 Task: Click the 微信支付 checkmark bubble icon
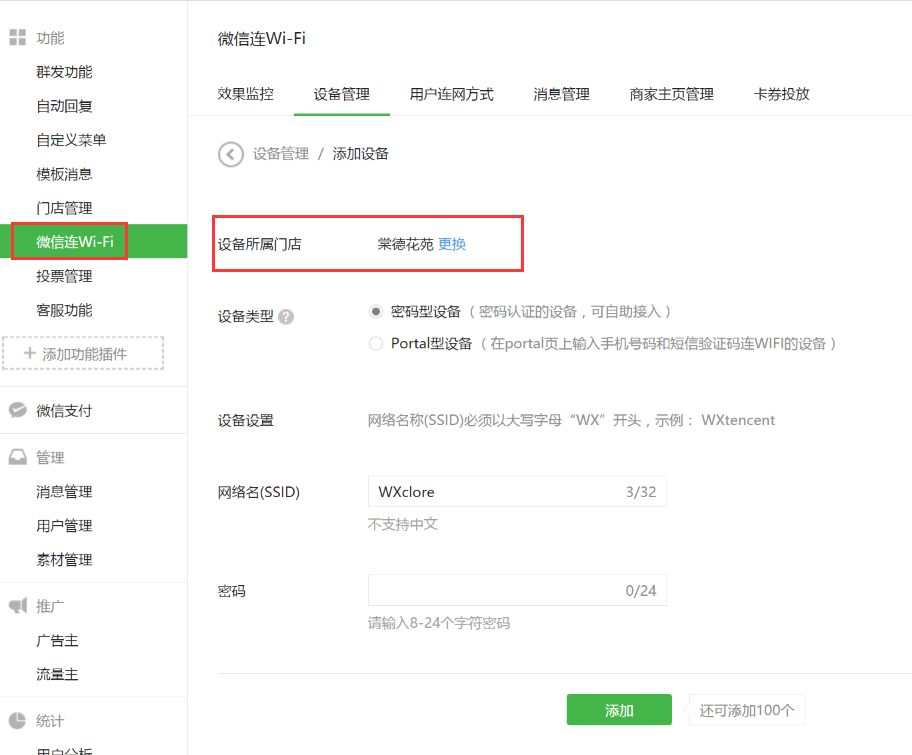click(17, 410)
